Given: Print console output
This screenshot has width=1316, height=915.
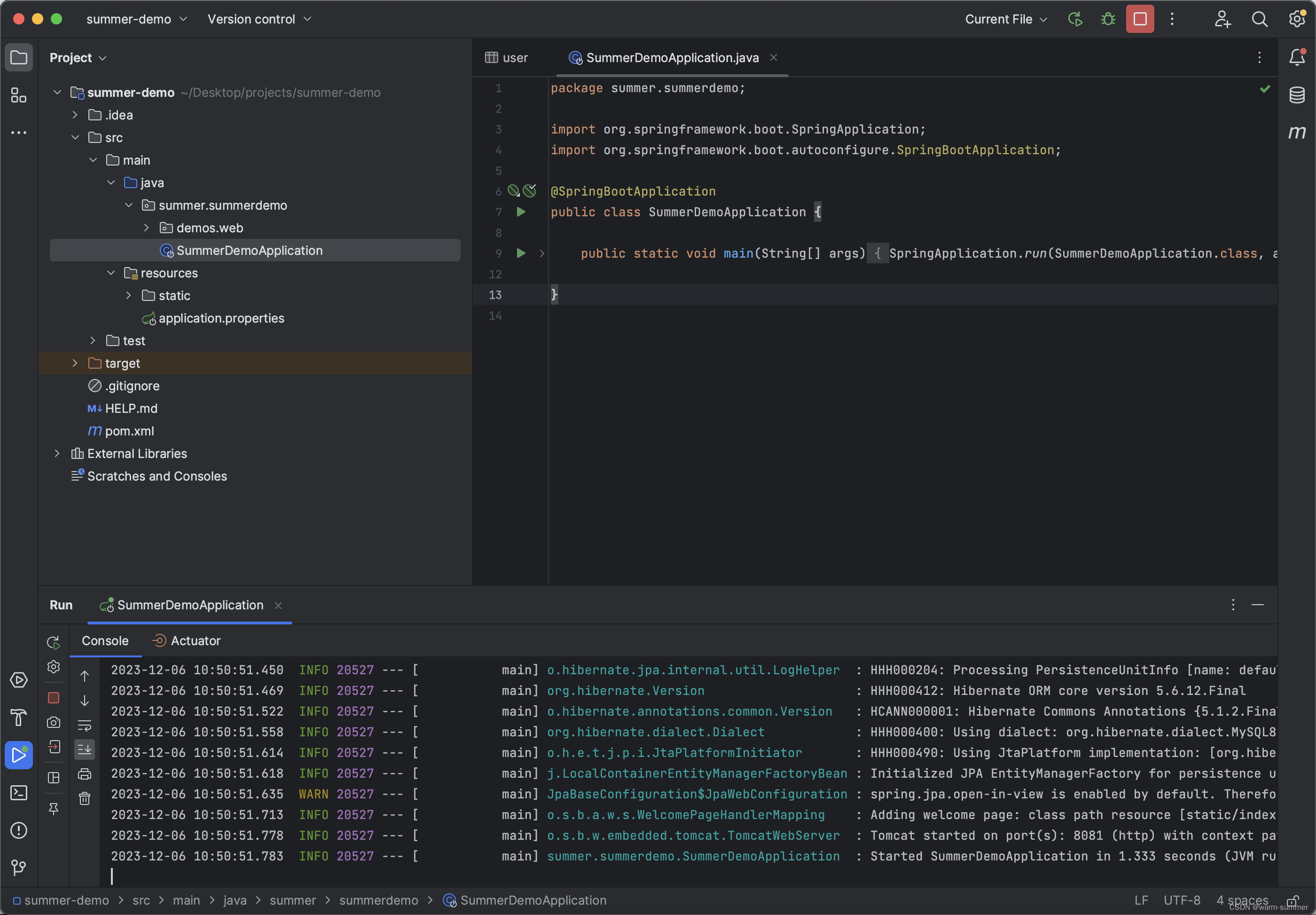Looking at the screenshot, I should click(x=84, y=774).
